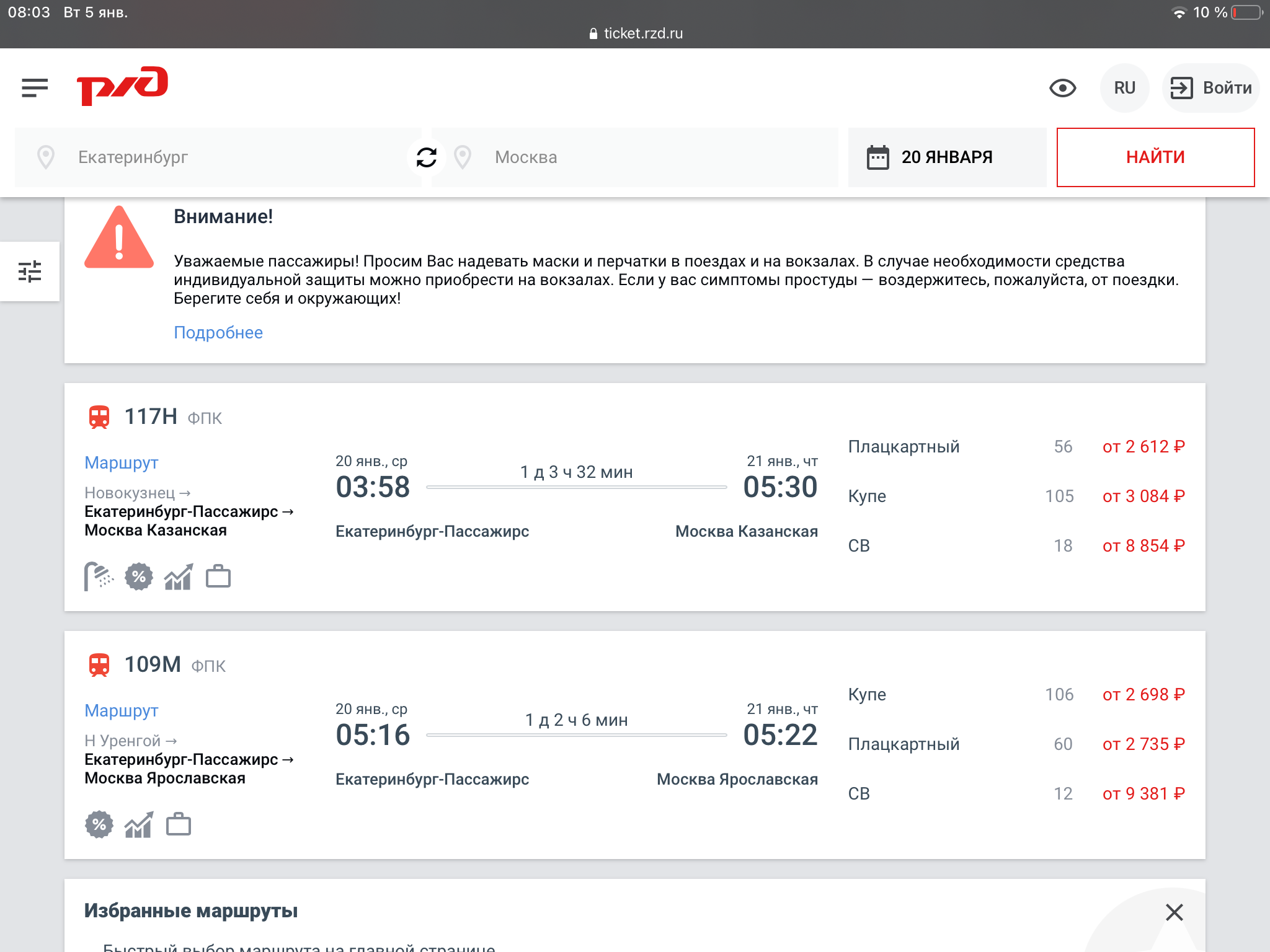Select Плацкартный on train 109М
The height and width of the screenshot is (952, 1270).
[904, 744]
